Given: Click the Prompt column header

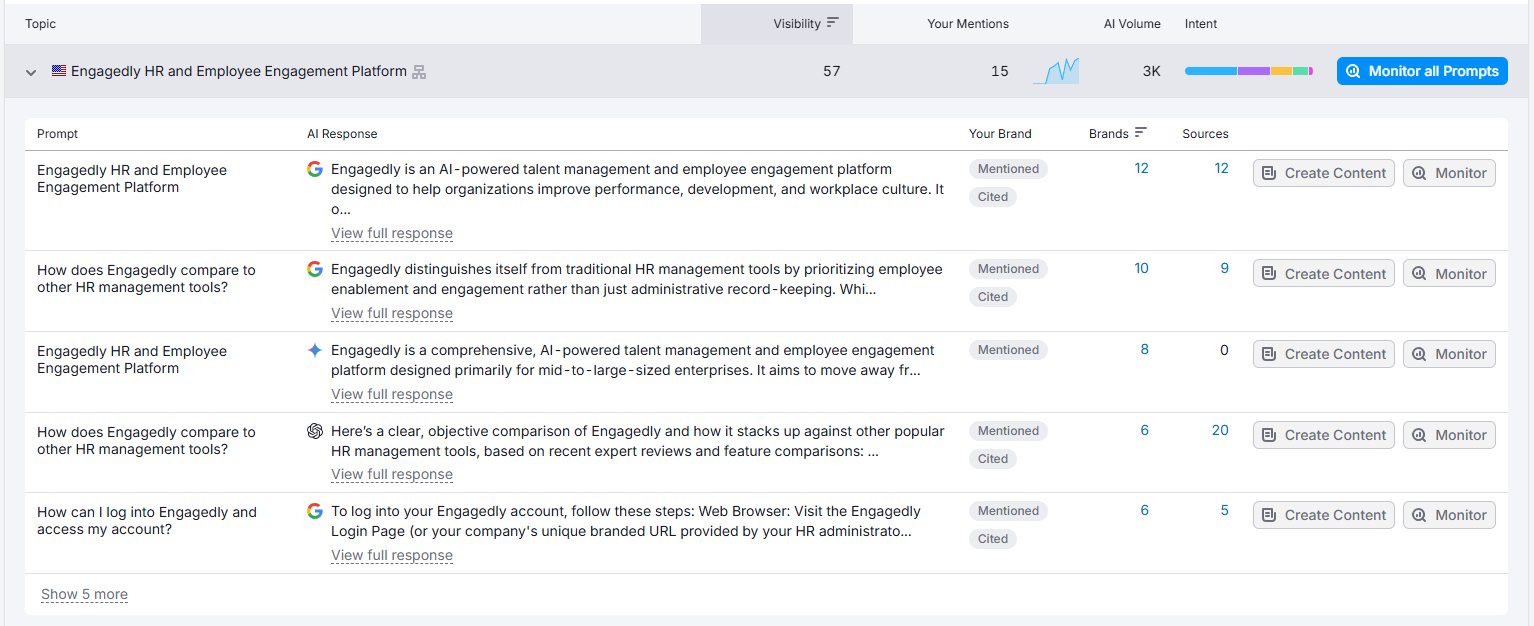Looking at the screenshot, I should [x=57, y=133].
